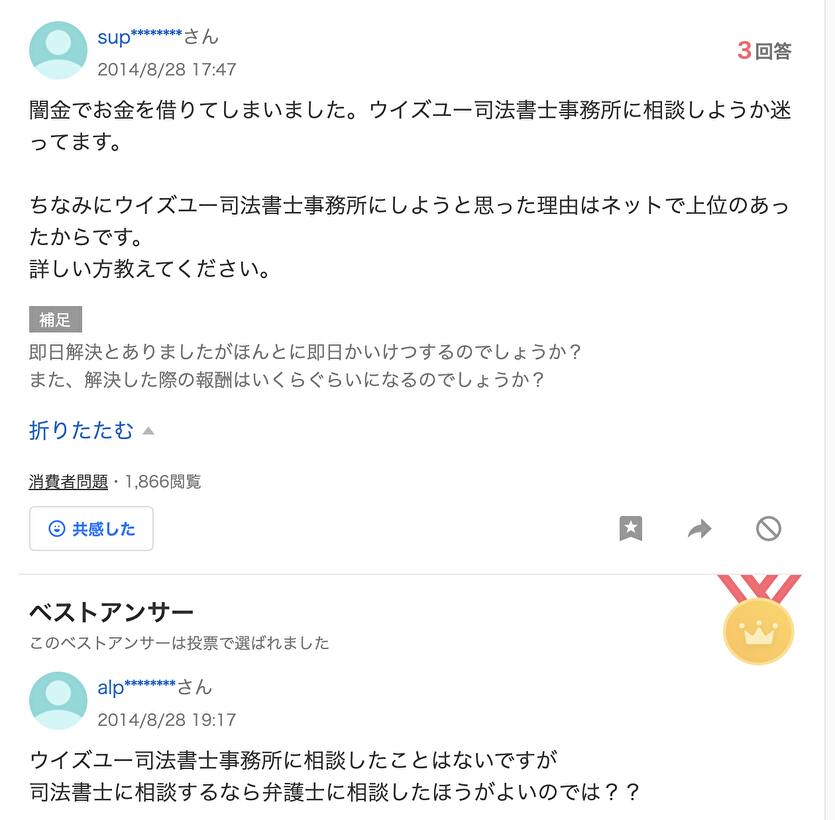
Task: Click the smiley icon inside 共感した button
Action: tap(57, 529)
